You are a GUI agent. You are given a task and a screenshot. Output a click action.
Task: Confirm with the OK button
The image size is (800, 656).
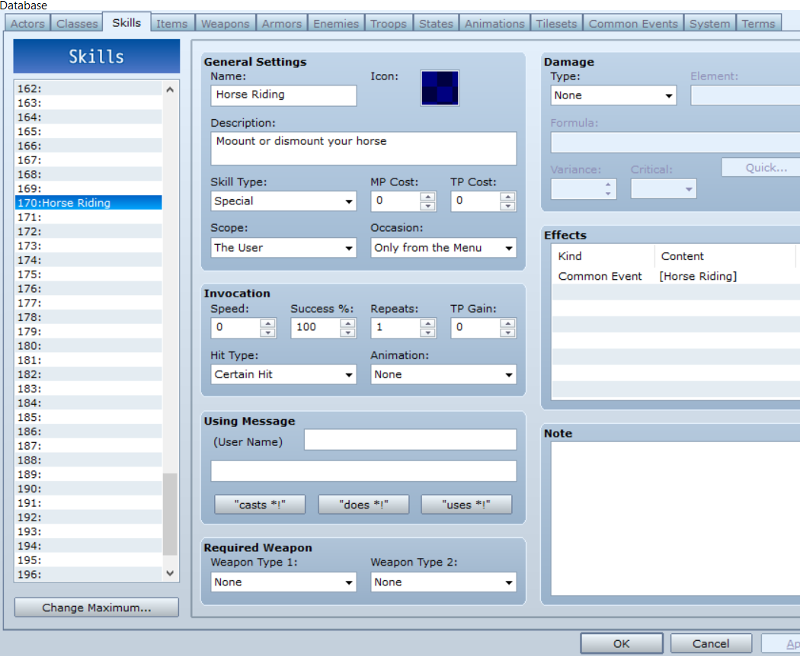(621, 644)
